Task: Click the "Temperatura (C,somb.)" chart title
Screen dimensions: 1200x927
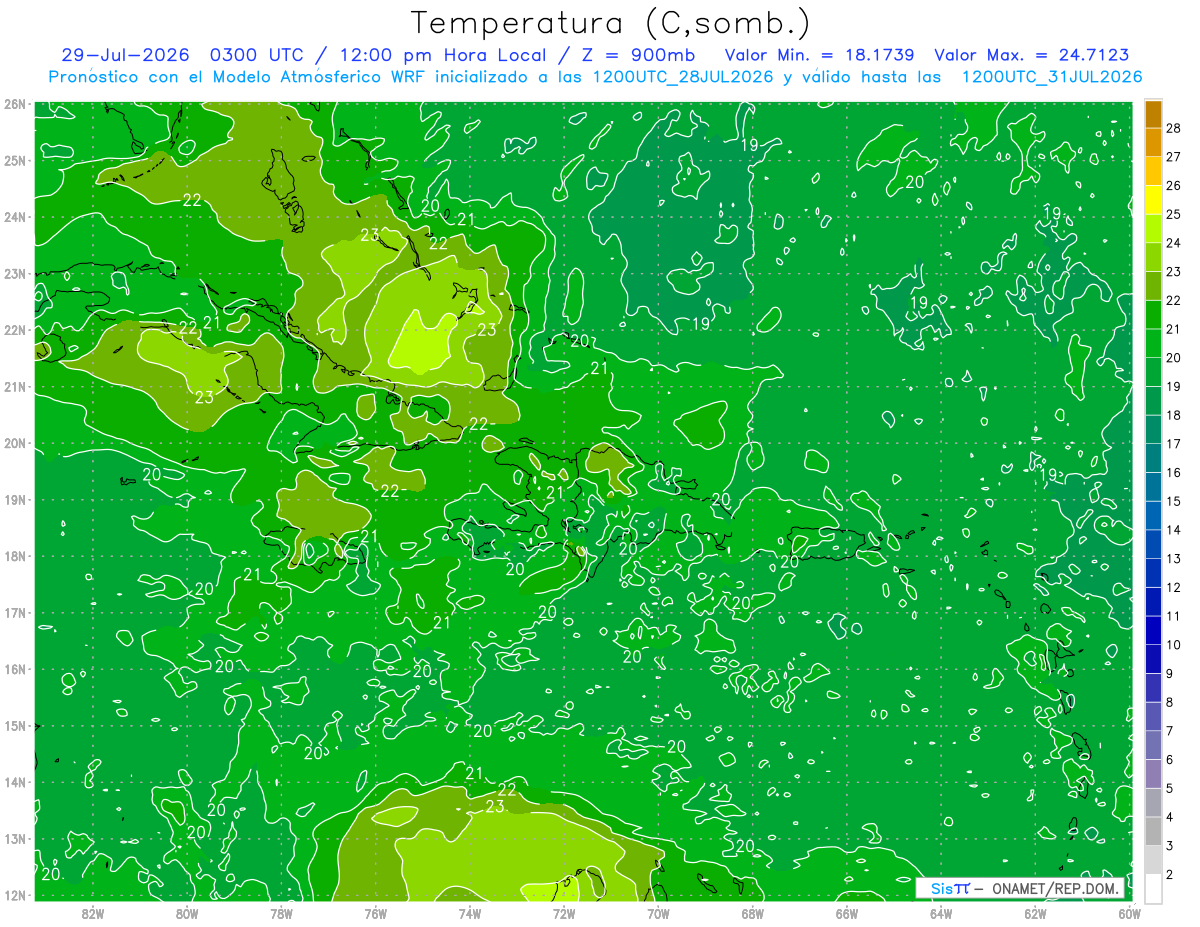Action: [x=611, y=24]
